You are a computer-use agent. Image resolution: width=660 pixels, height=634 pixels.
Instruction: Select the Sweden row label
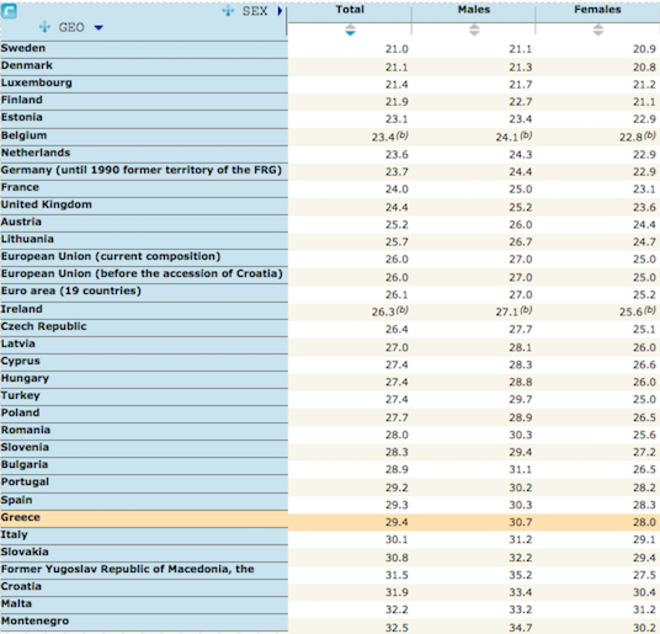click(x=23, y=47)
